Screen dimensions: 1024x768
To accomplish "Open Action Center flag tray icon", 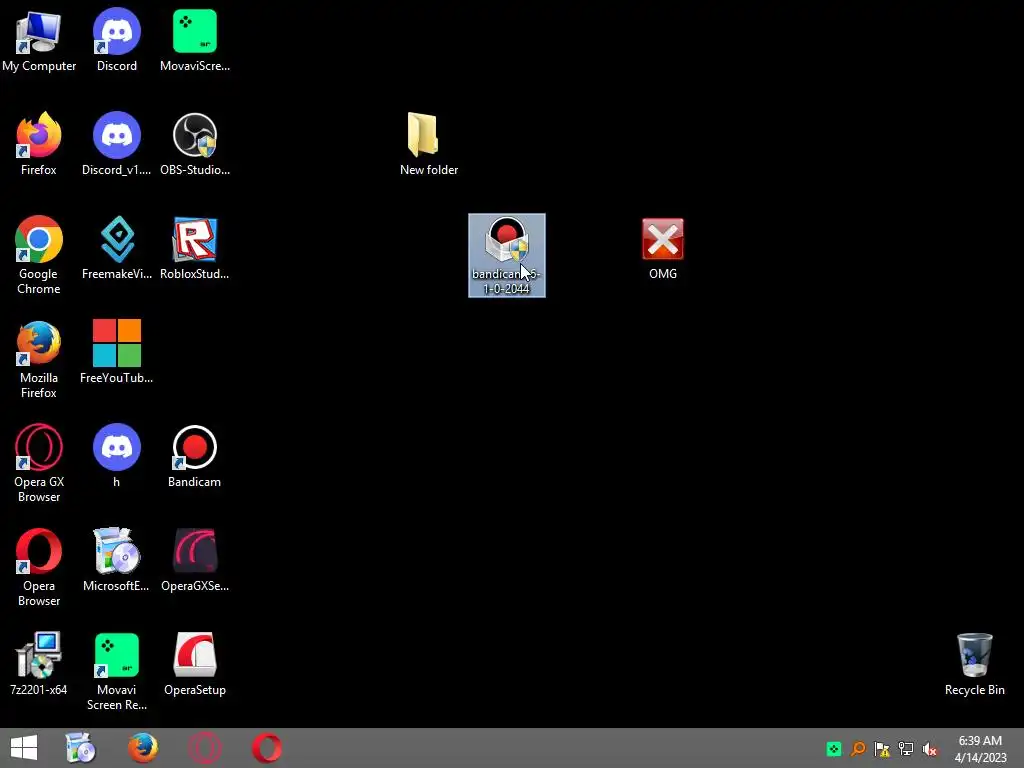I will 882,749.
